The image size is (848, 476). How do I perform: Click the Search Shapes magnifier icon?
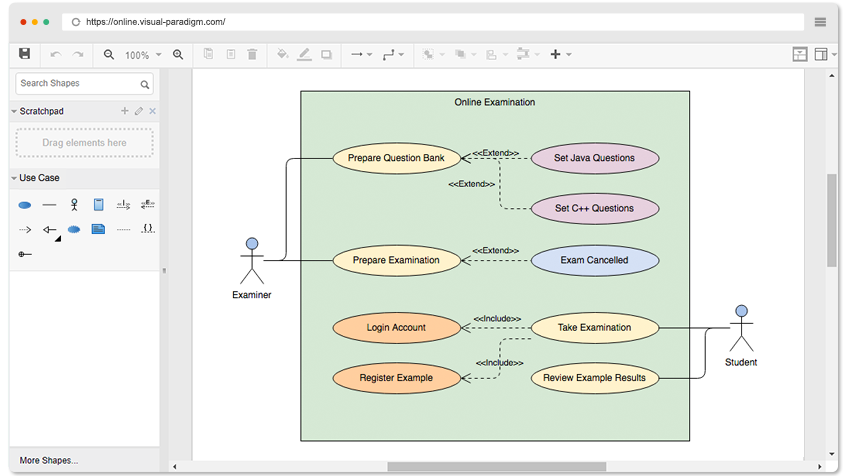pos(144,84)
